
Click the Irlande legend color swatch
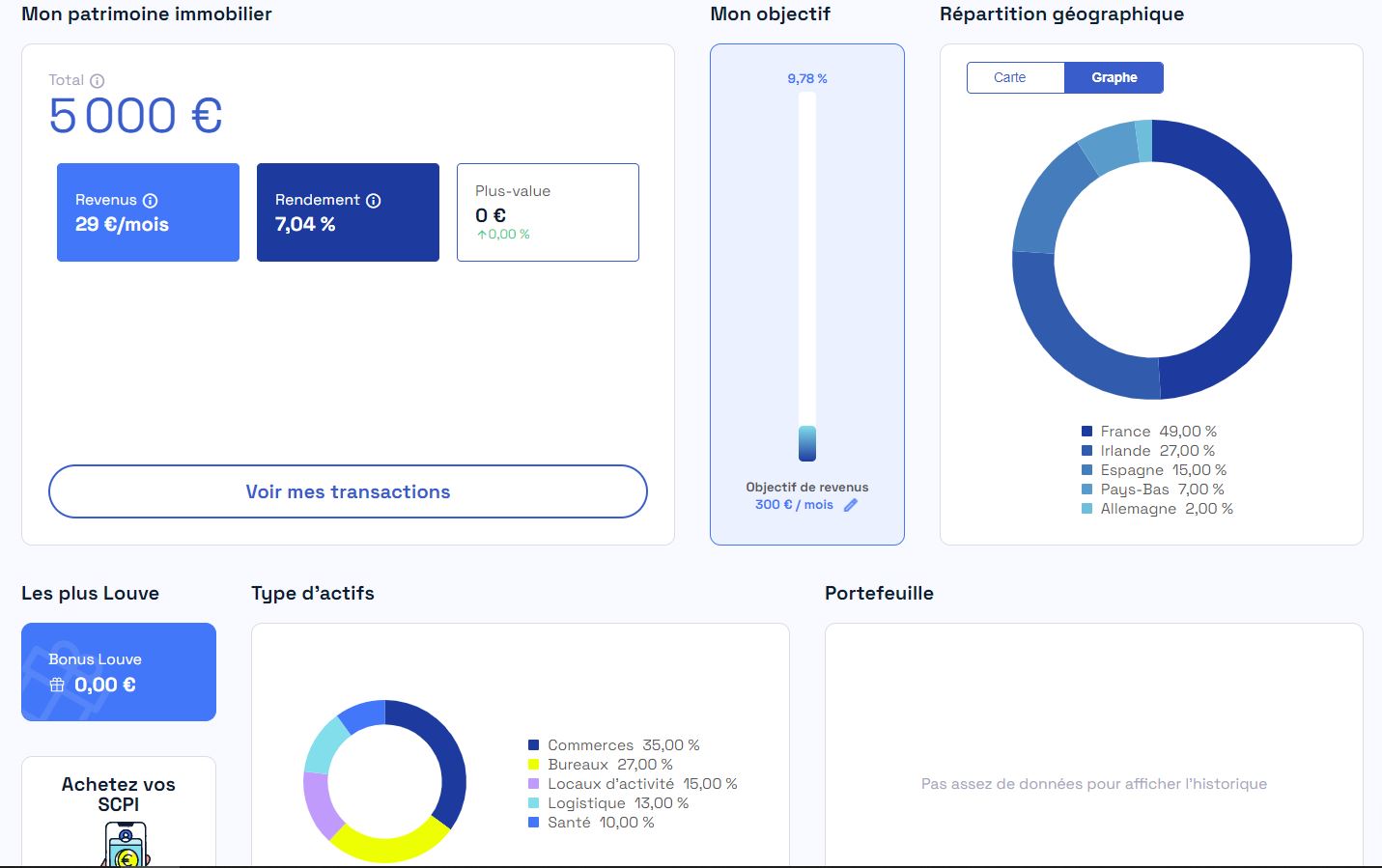point(1086,451)
